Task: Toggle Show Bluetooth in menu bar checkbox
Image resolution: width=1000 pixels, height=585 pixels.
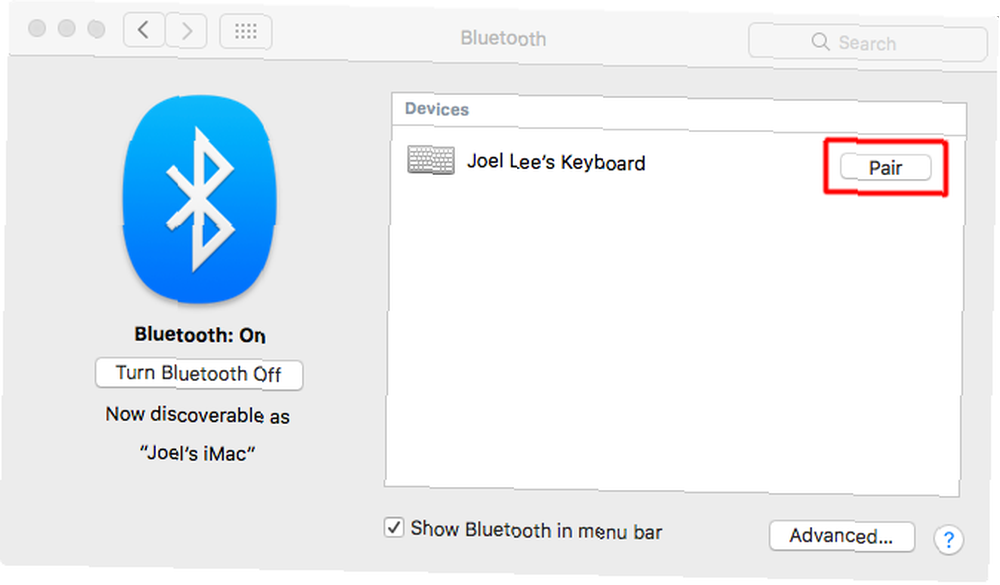Action: click(394, 528)
